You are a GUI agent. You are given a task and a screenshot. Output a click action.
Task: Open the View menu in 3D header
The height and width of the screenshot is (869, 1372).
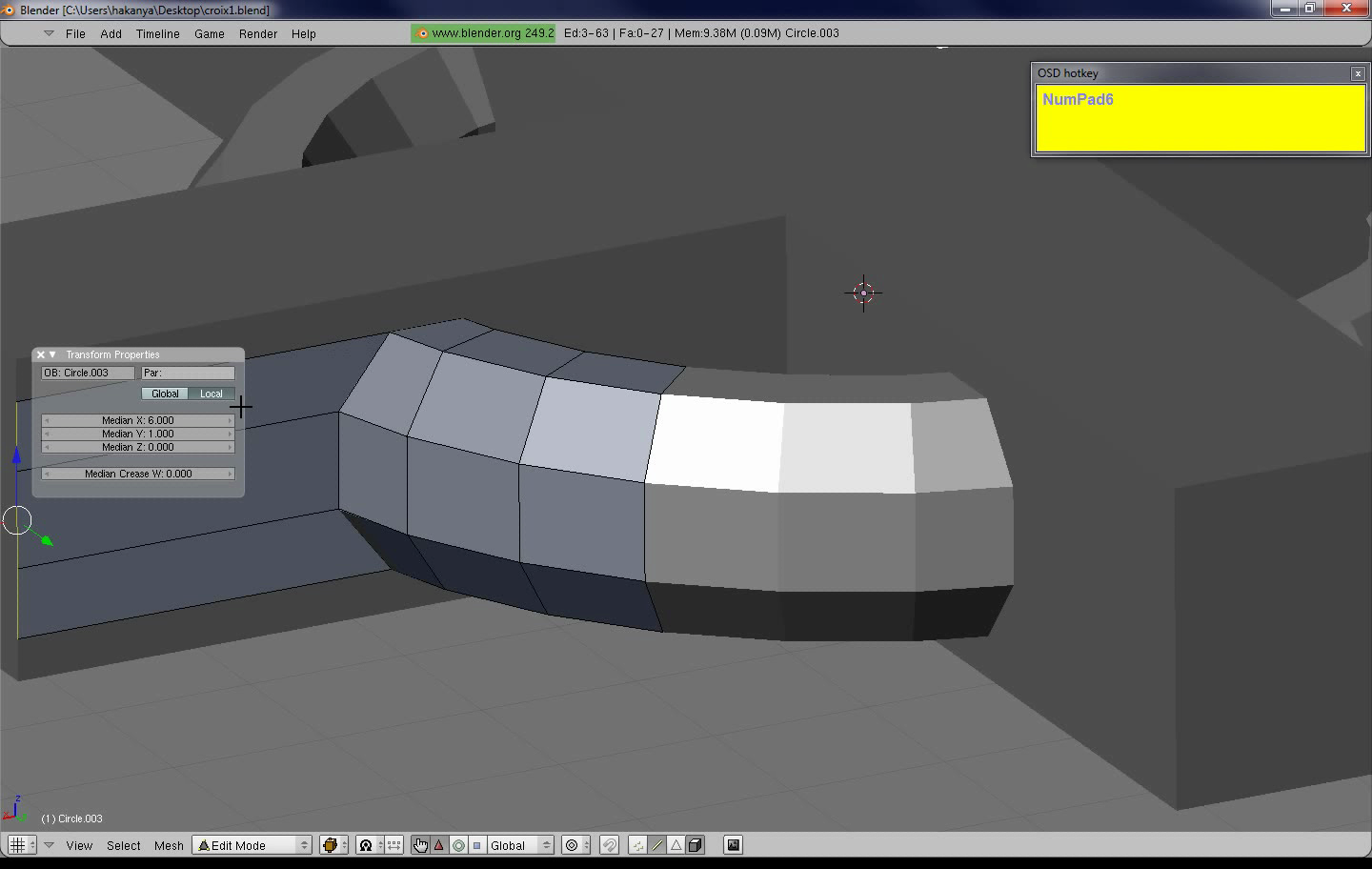[79, 845]
